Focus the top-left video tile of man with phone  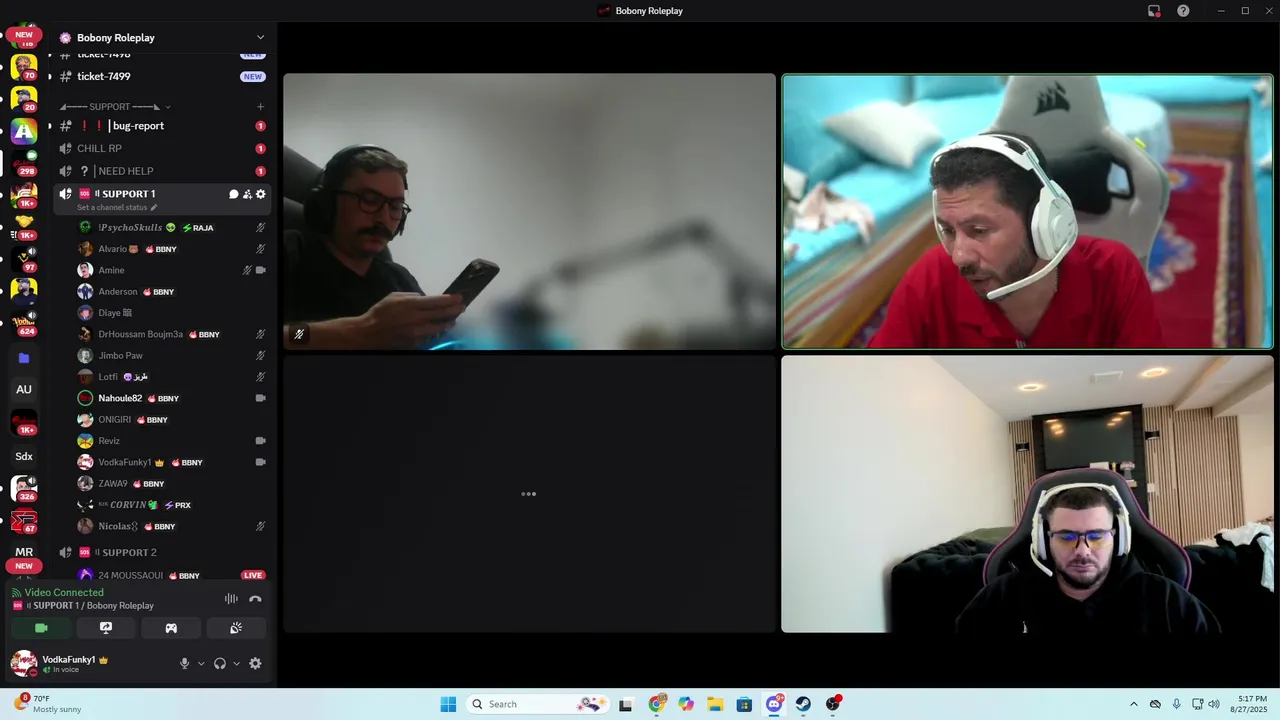click(x=529, y=212)
